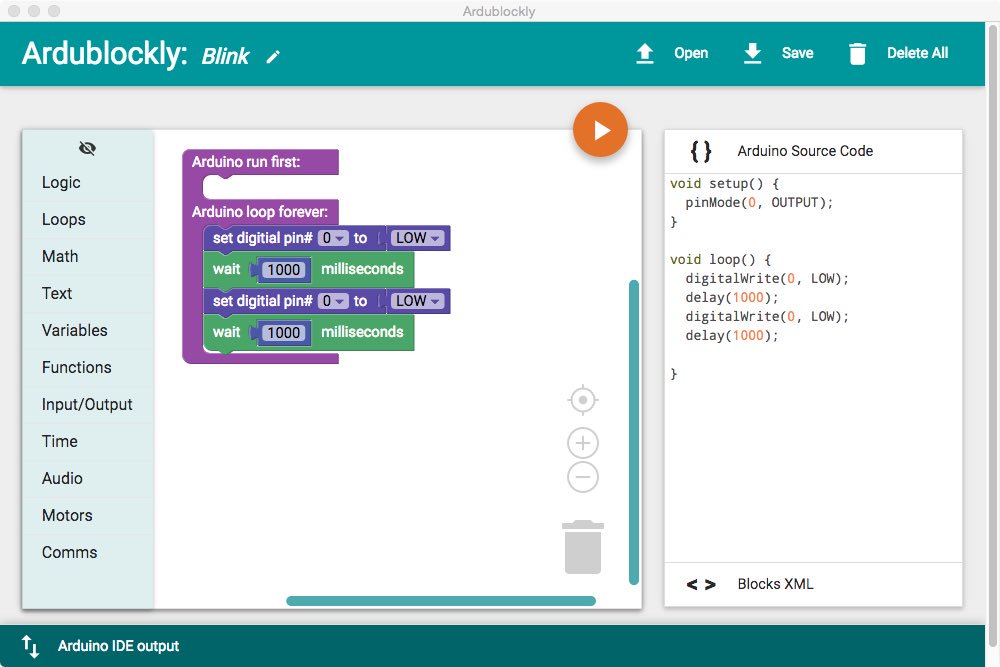The width and height of the screenshot is (1000, 667).
Task: Toggle the Arduino IDE output panel
Action: 31,646
